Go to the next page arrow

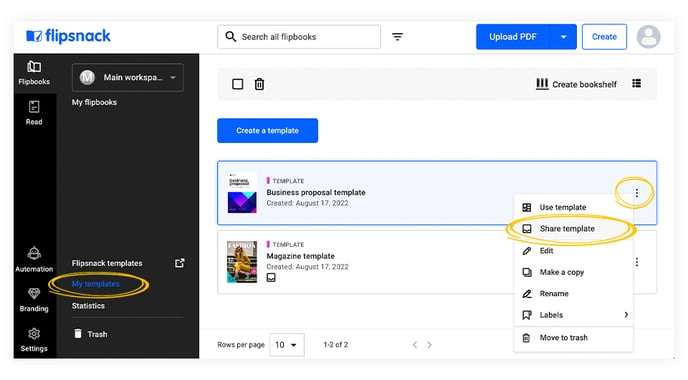(430, 345)
